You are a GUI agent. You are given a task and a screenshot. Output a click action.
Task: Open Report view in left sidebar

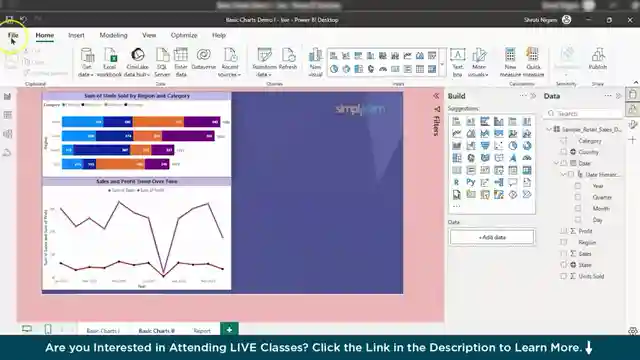coord(7,96)
